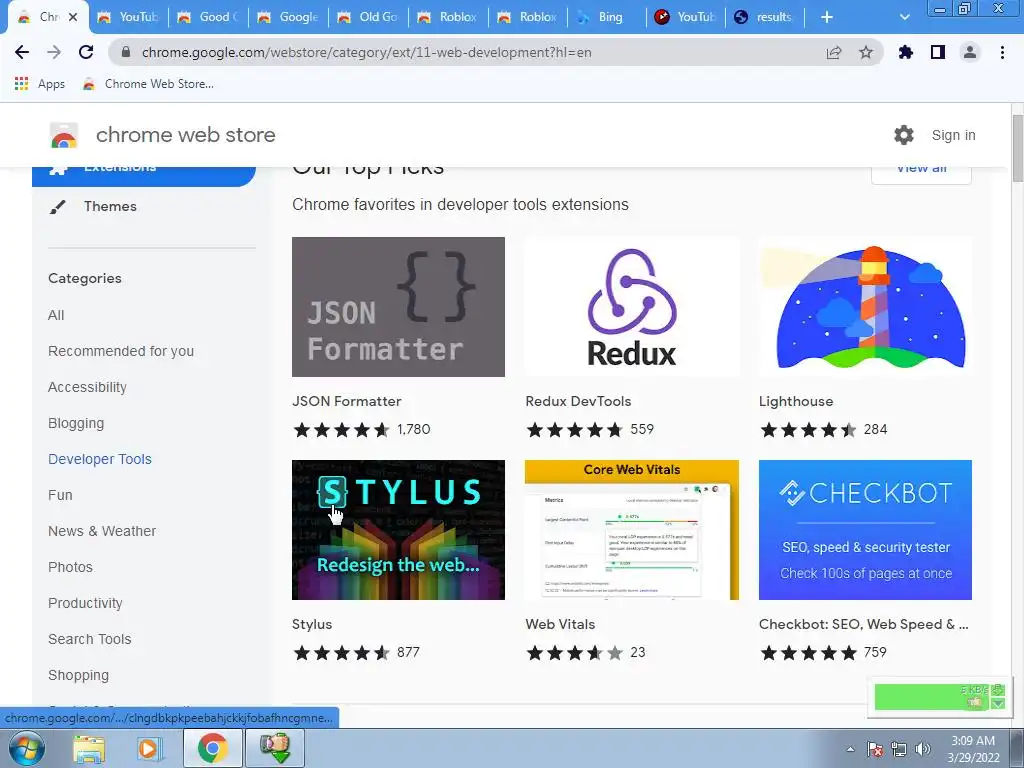This screenshot has width=1024, height=768.
Task: Open Recommended for you category
Action: click(121, 351)
